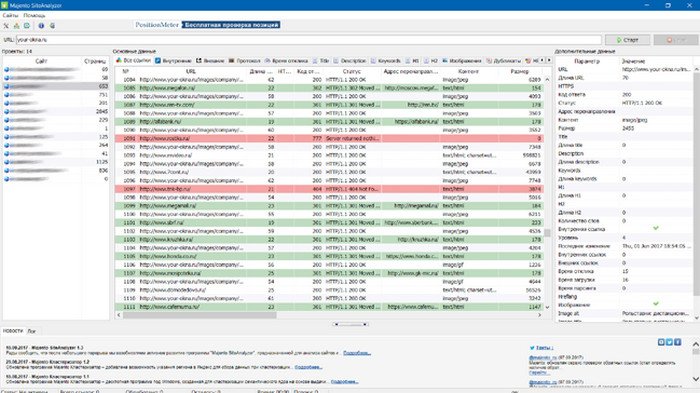This screenshot has width=700, height=393.
Task: Switch to the Внутренние links tab
Action: tap(173, 61)
